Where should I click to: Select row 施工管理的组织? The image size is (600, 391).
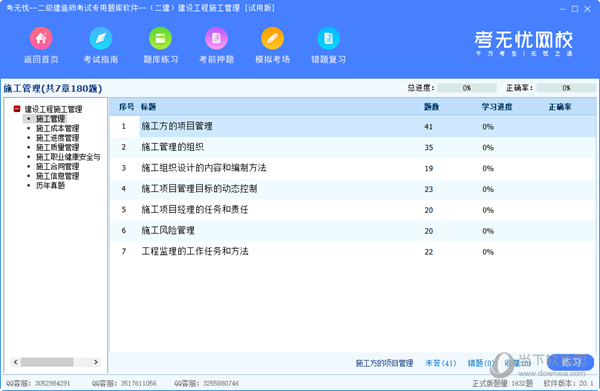tap(353, 147)
